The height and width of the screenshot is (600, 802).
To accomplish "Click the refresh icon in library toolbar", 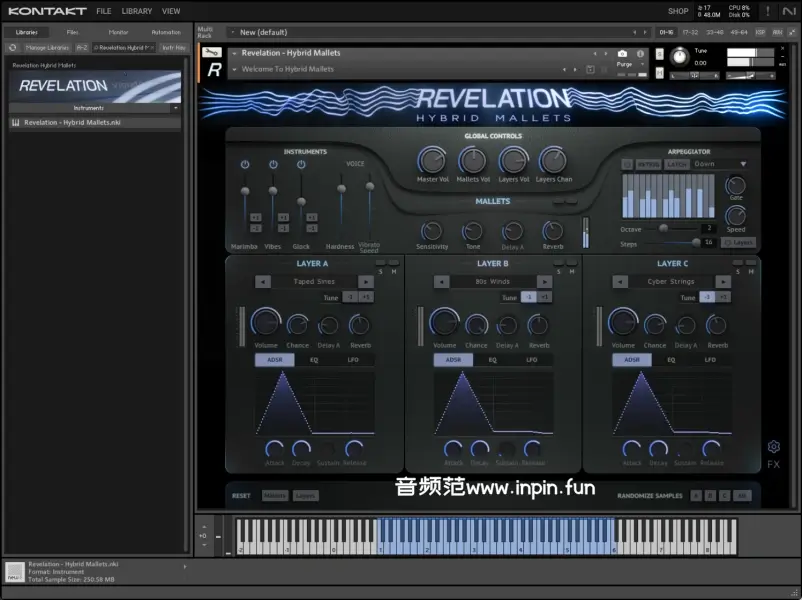I will click(13, 47).
